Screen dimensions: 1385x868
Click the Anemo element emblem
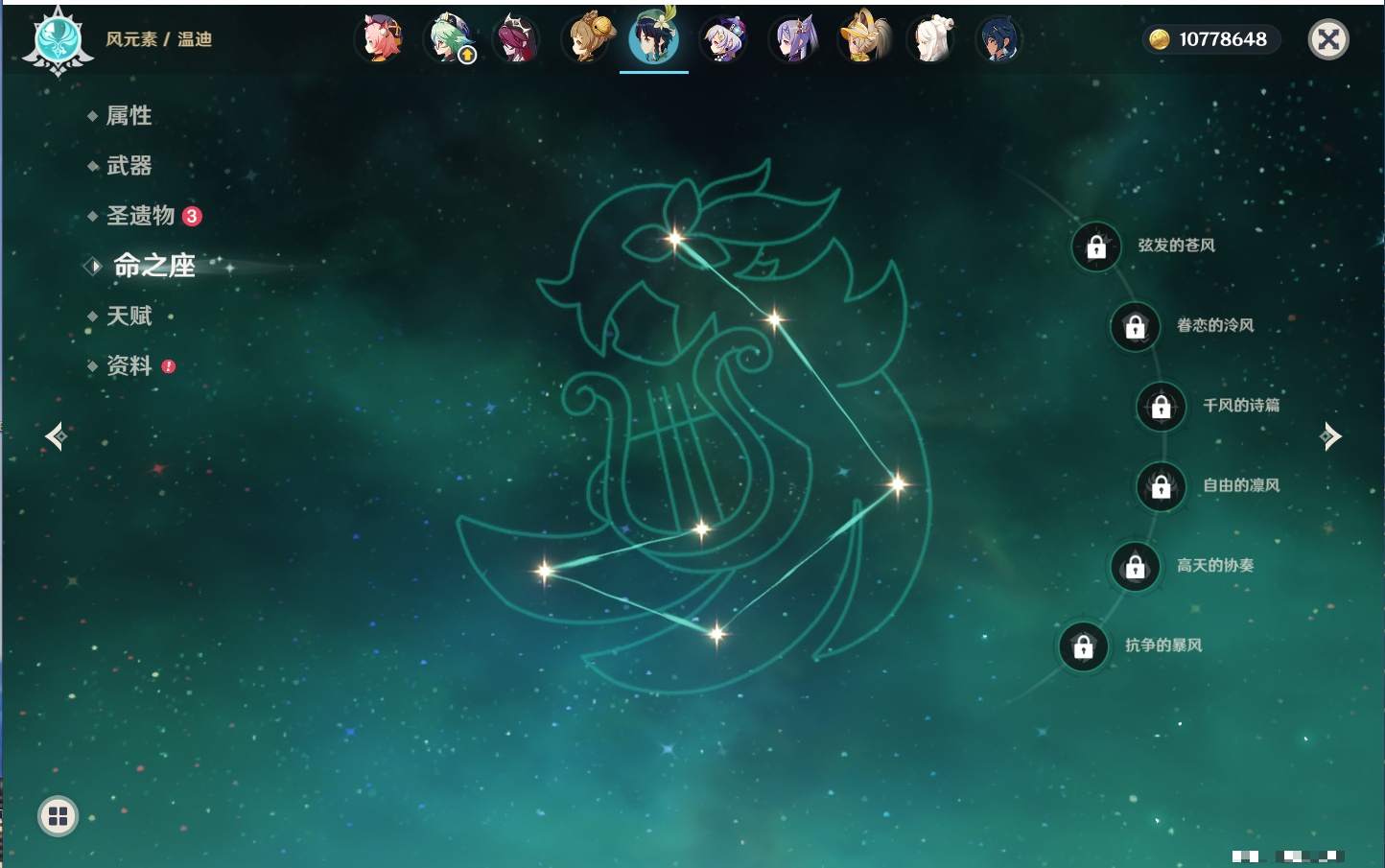click(x=58, y=40)
